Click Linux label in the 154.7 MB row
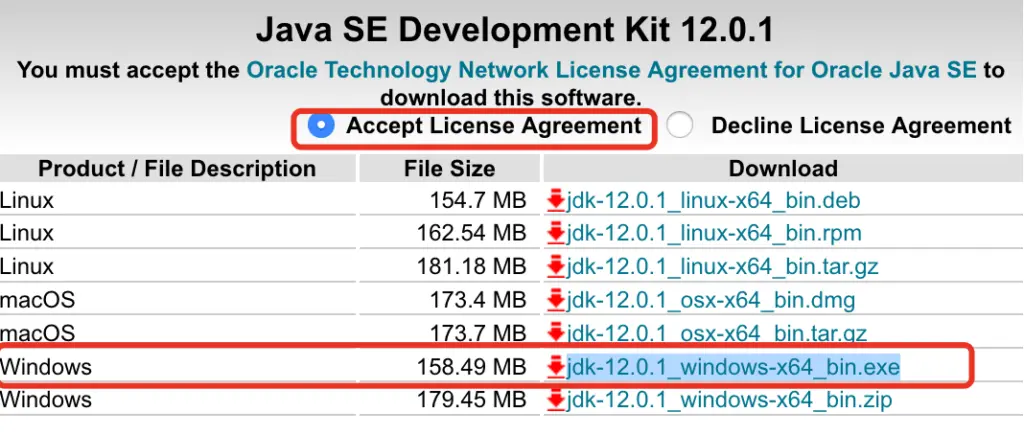Viewport: 1024px width, 435px height. click(x=27, y=201)
